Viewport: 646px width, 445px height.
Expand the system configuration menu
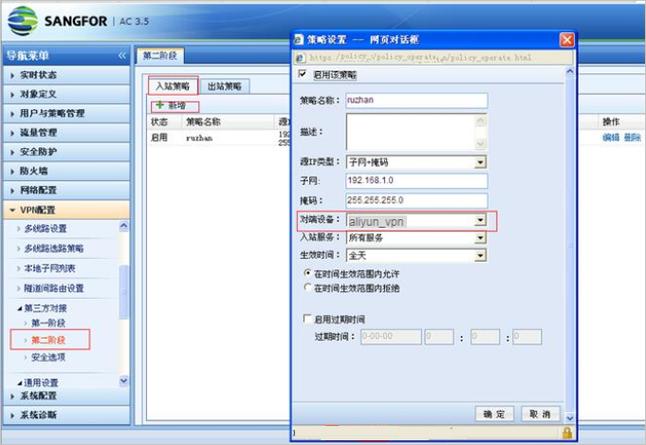(66, 396)
